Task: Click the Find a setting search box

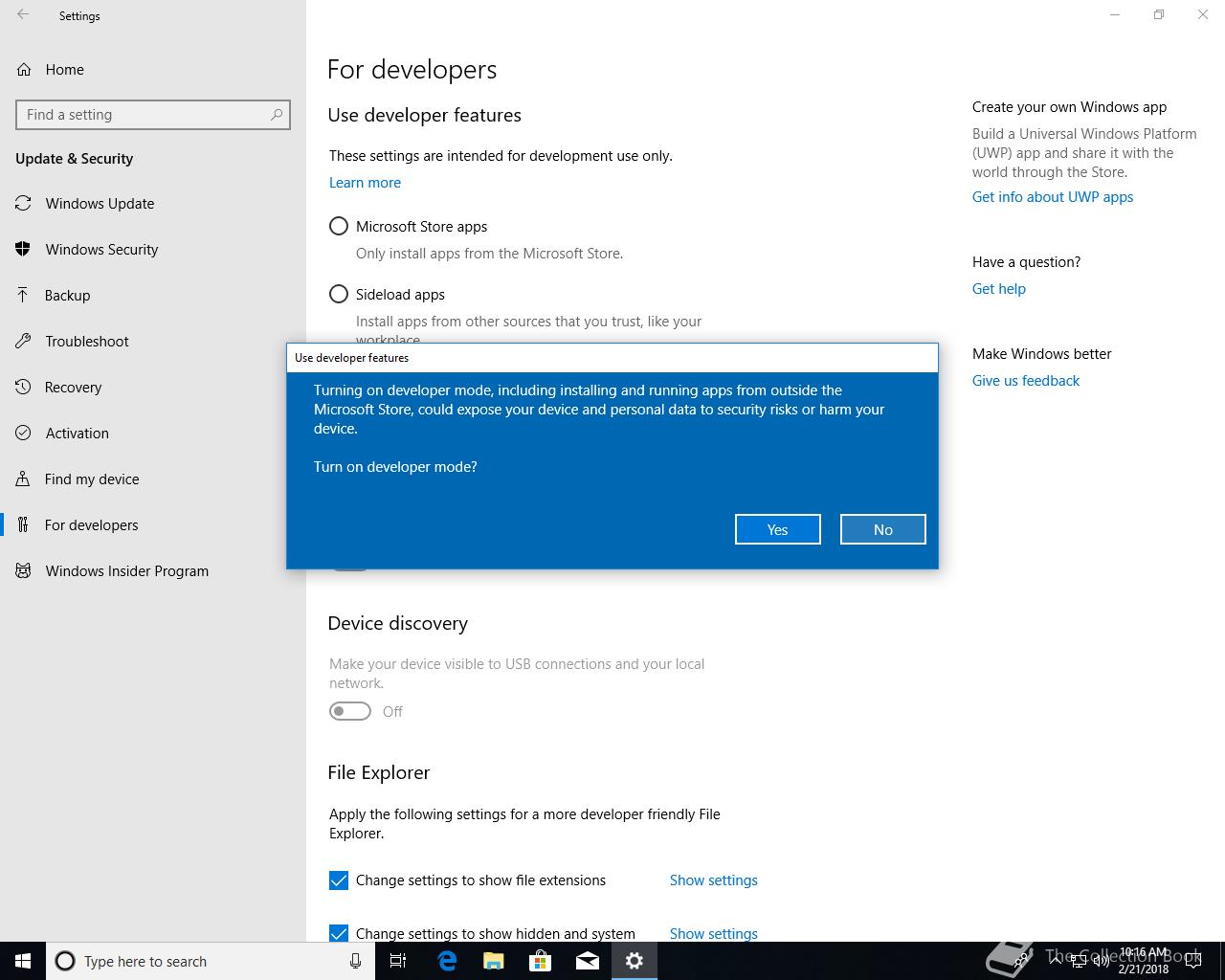Action: [153, 115]
